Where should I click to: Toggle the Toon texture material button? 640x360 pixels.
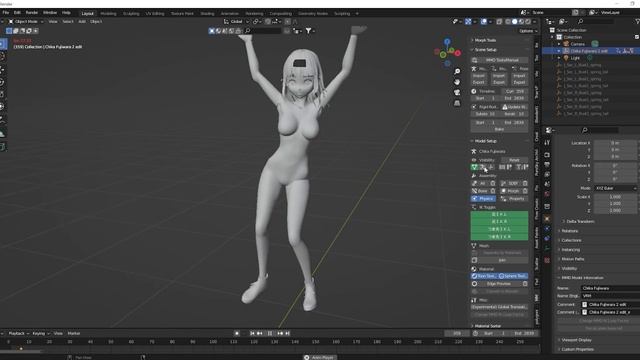click(484, 276)
